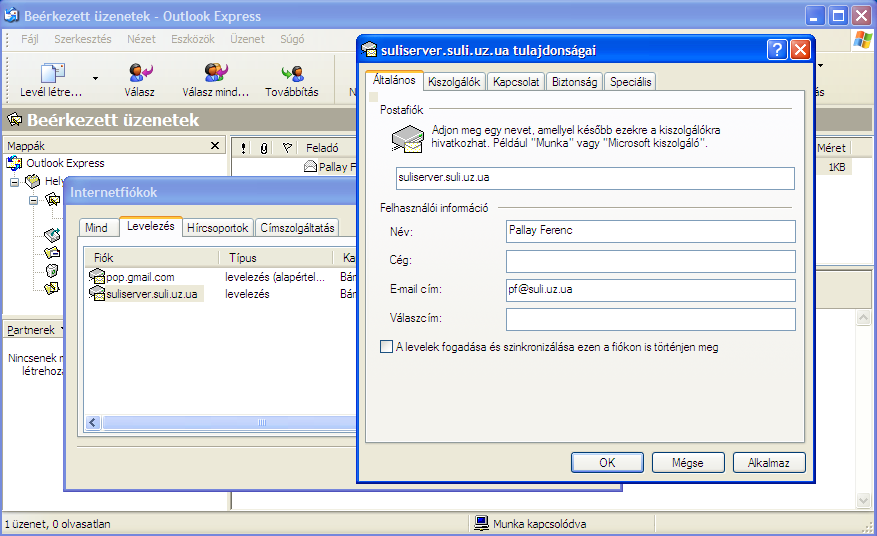Image resolution: width=877 pixels, height=536 pixels.
Task: Close the Mappák folder pane
Action: pos(215,146)
